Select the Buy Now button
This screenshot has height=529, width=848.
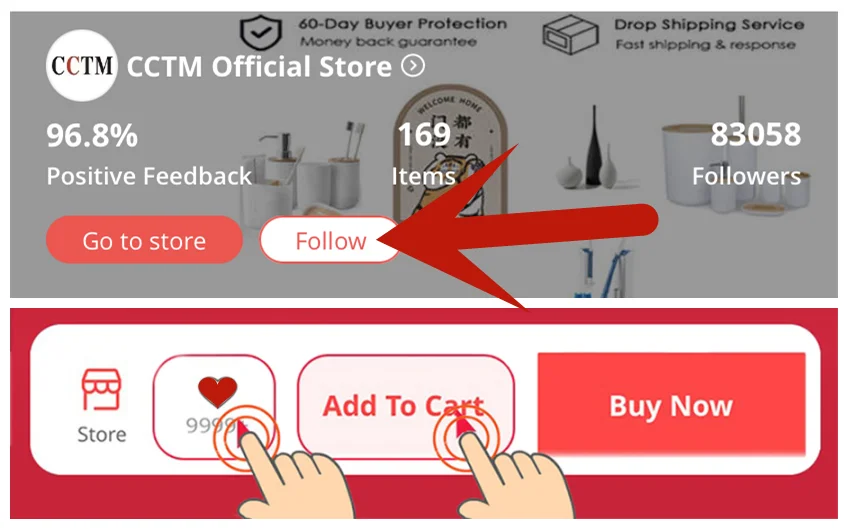coord(671,405)
